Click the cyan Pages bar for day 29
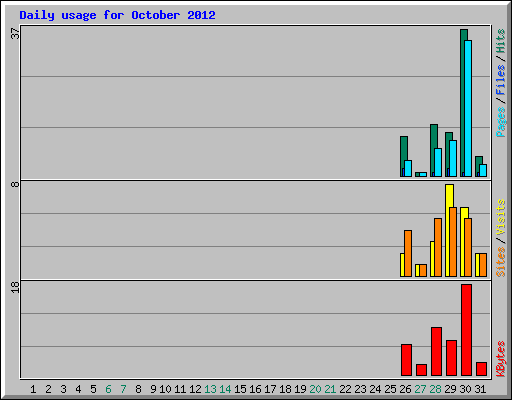The width and height of the screenshot is (512, 400). click(453, 158)
